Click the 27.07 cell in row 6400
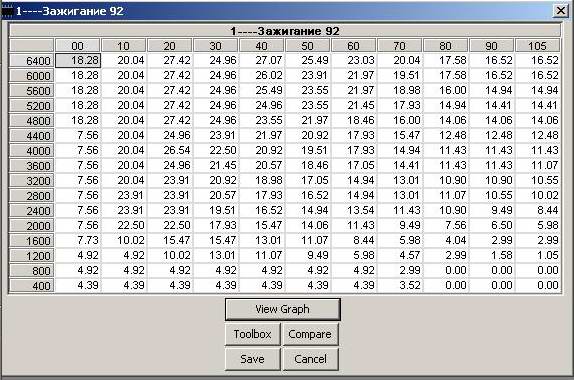The height and width of the screenshot is (380, 574). click(x=261, y=60)
